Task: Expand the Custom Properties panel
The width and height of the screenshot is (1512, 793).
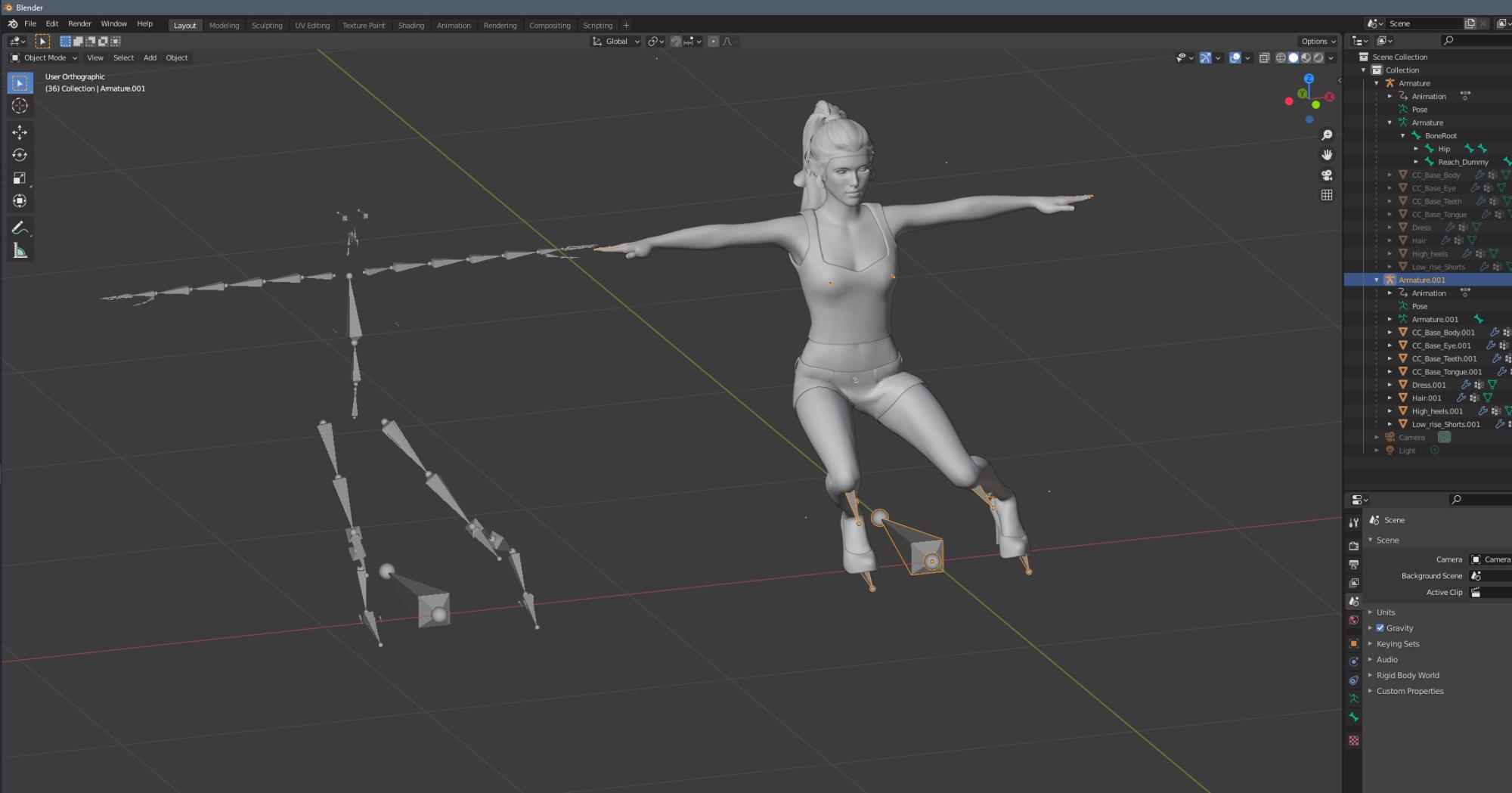Action: point(1409,691)
